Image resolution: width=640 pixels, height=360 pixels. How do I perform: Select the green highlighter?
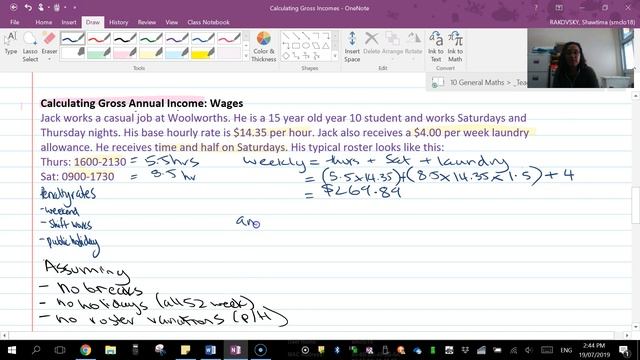click(x=99, y=53)
